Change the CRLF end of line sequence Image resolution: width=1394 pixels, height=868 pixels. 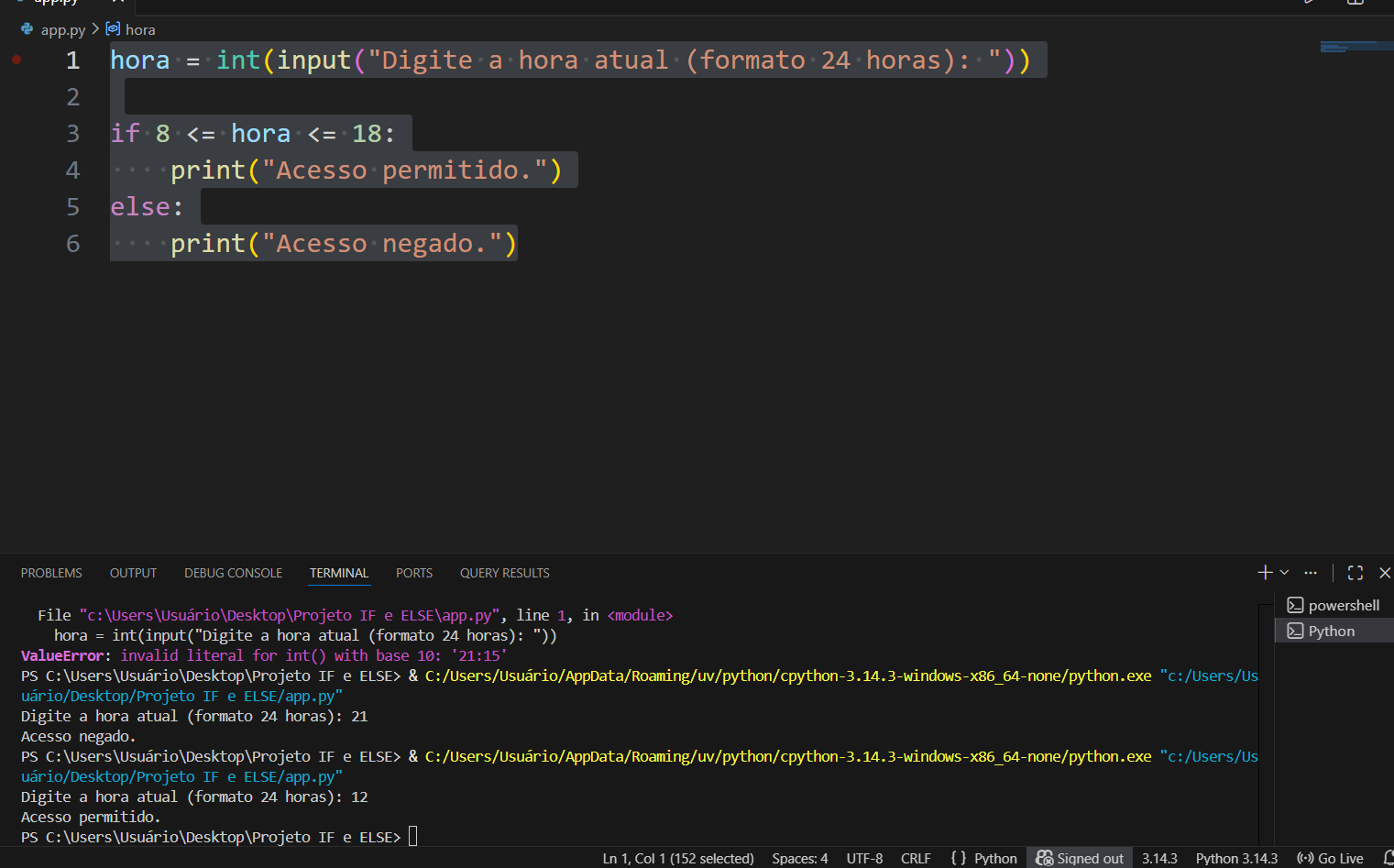click(916, 858)
